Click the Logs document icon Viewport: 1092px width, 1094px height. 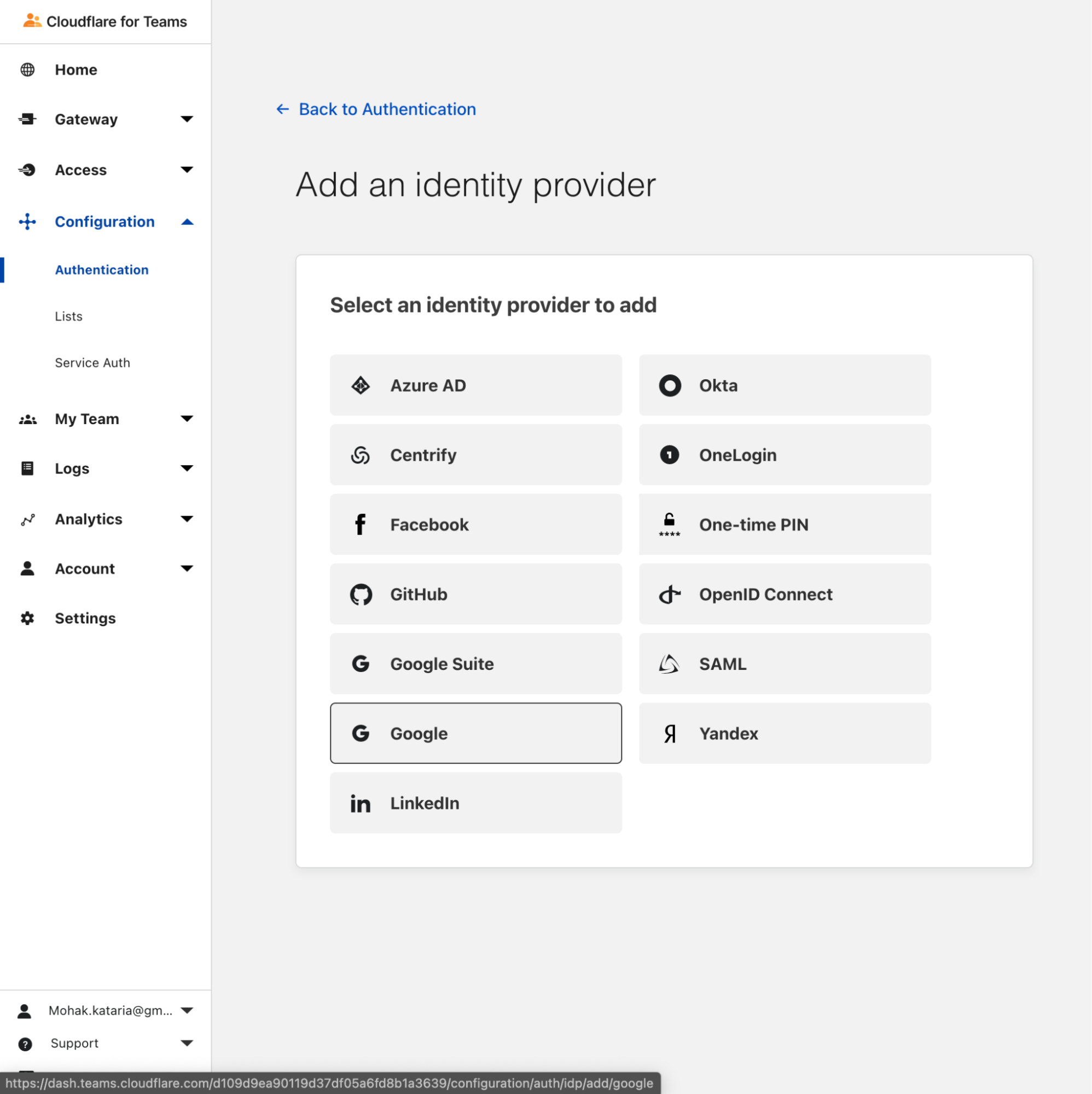[x=27, y=468]
